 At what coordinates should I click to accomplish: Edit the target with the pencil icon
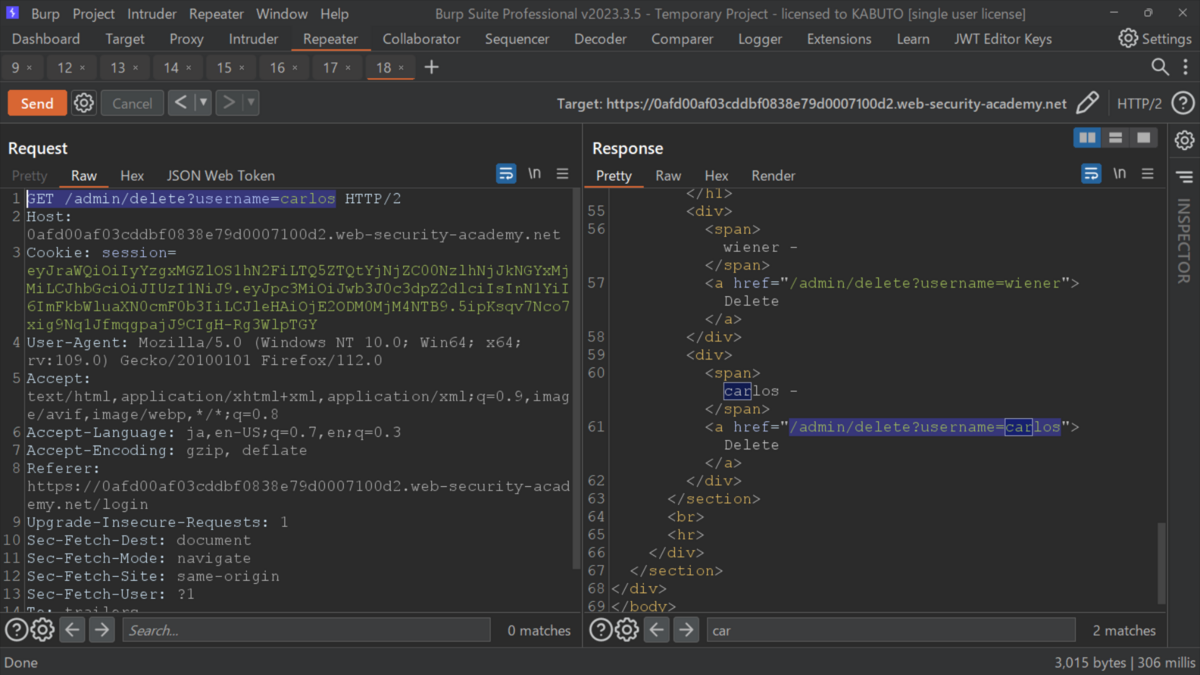[1087, 103]
